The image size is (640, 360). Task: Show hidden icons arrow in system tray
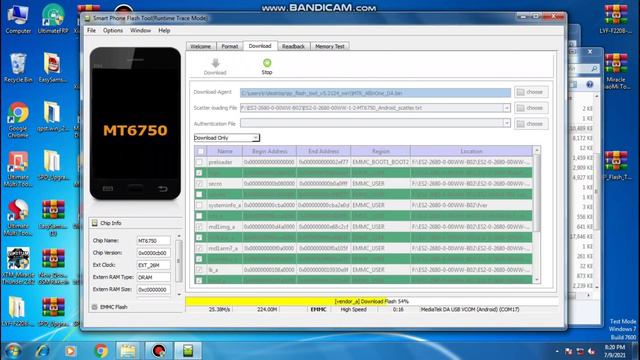tap(557, 351)
